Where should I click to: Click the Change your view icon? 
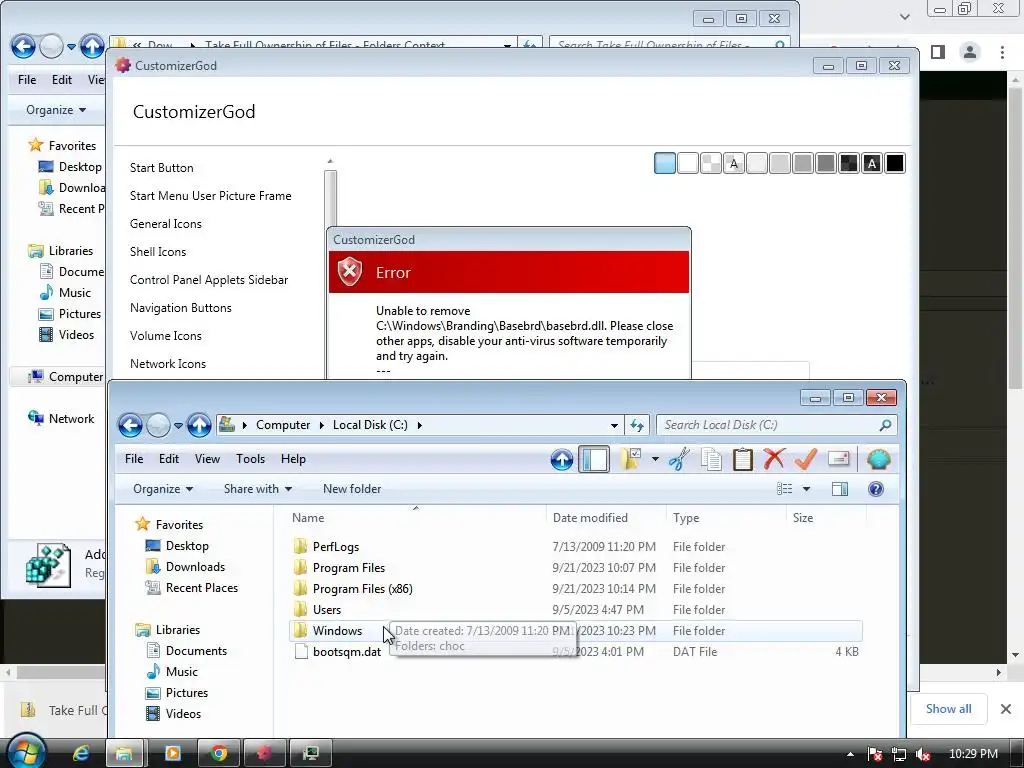[785, 488]
